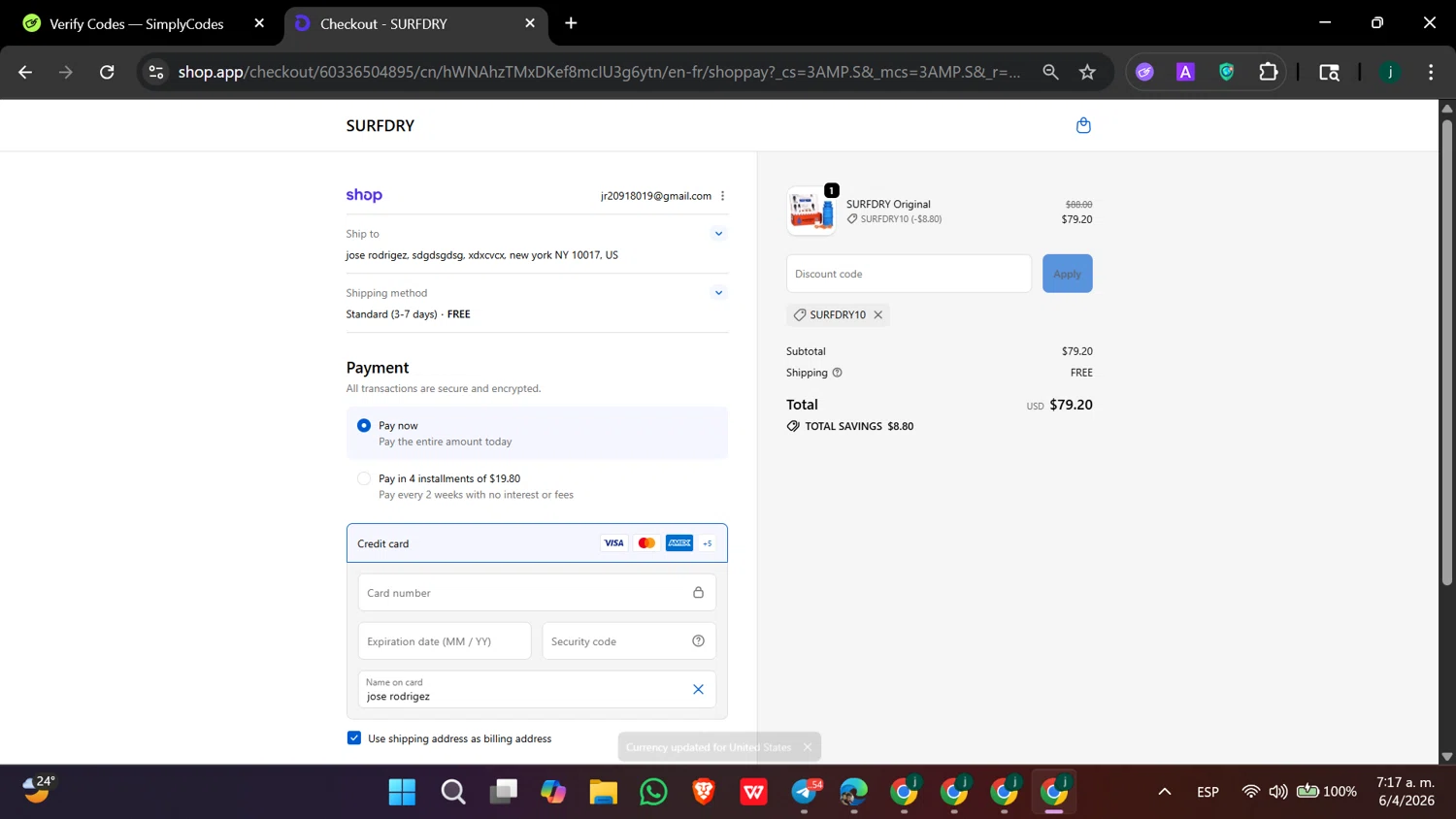Click the TOTAL SAVINGS $8.80 text
The image size is (1456, 819).
pos(859,426)
